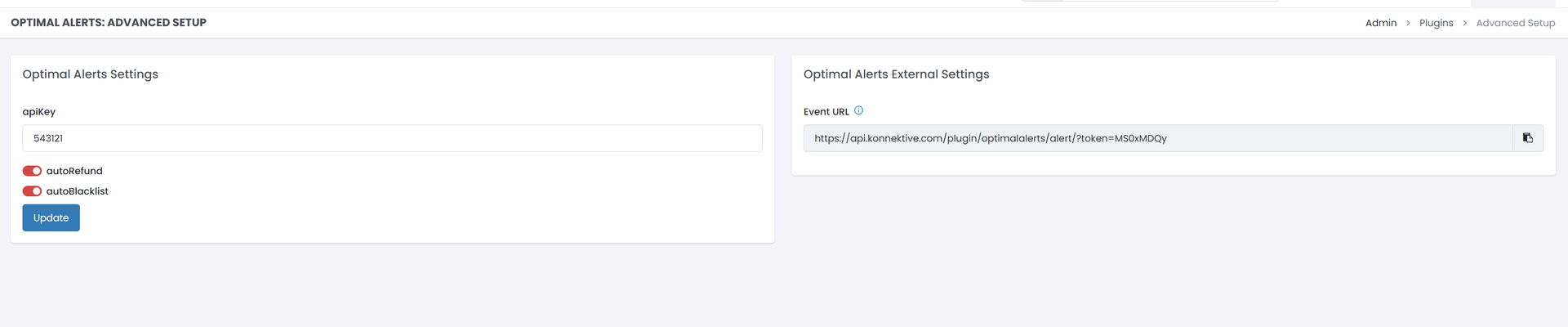Click the chevron before Advanced Setup breadcrumb
The height and width of the screenshot is (327, 1568).
tap(1464, 23)
